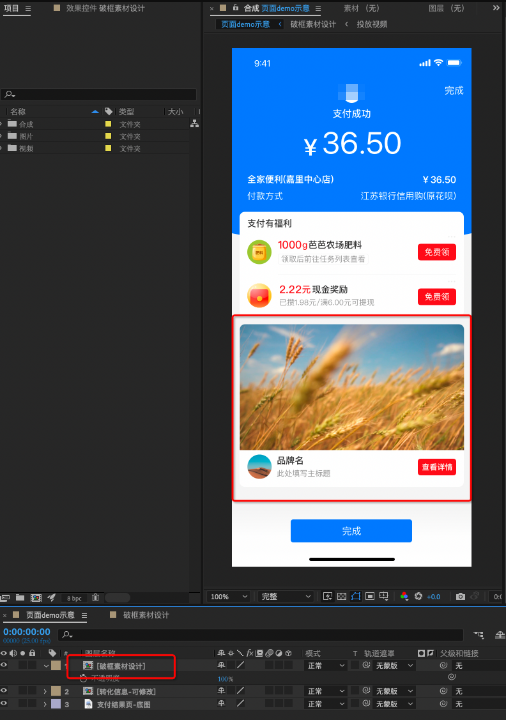Open the composition viewer panel menu icon

tap(318, 9)
